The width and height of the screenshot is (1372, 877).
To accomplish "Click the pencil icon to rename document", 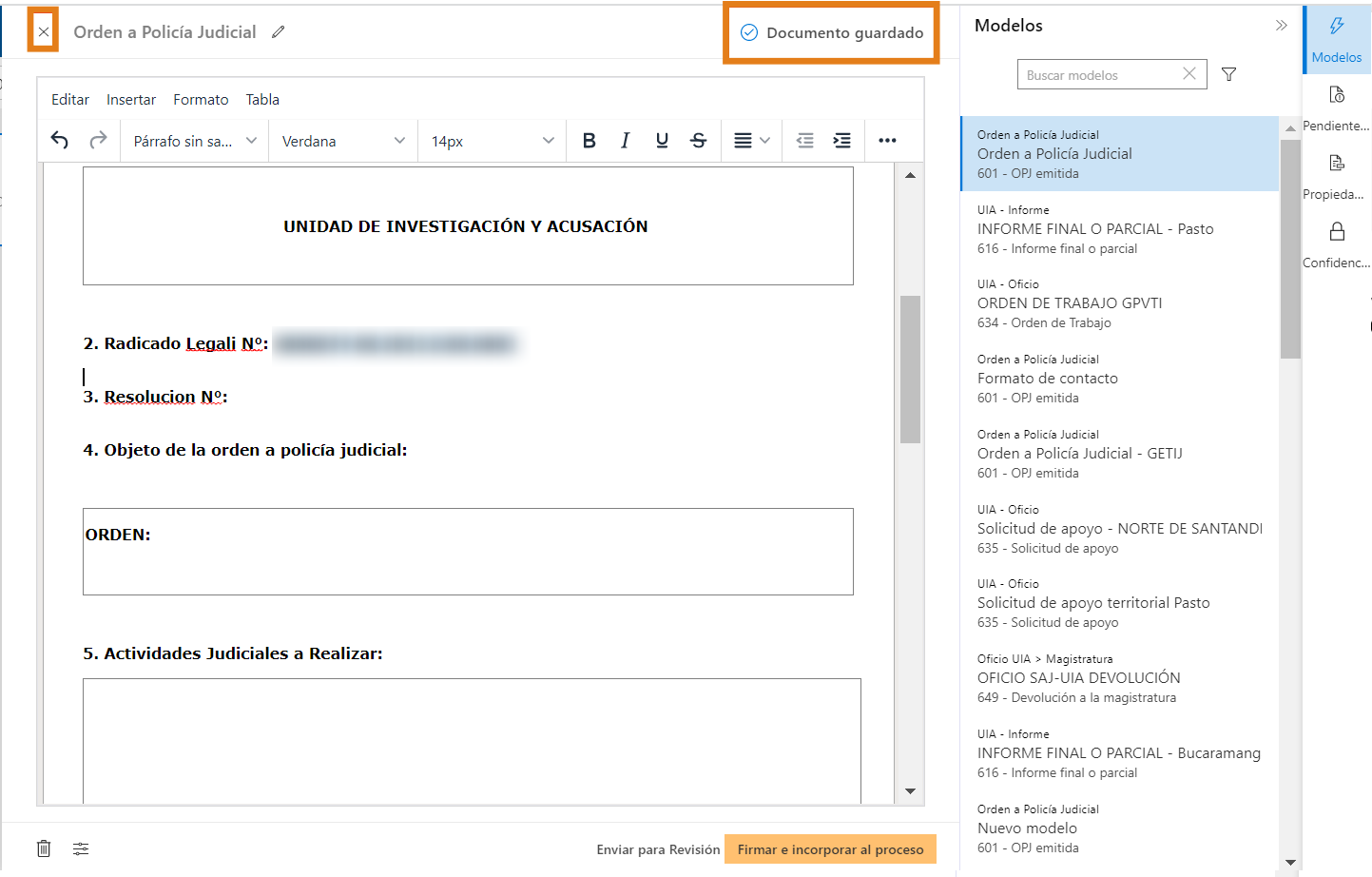I will (278, 32).
